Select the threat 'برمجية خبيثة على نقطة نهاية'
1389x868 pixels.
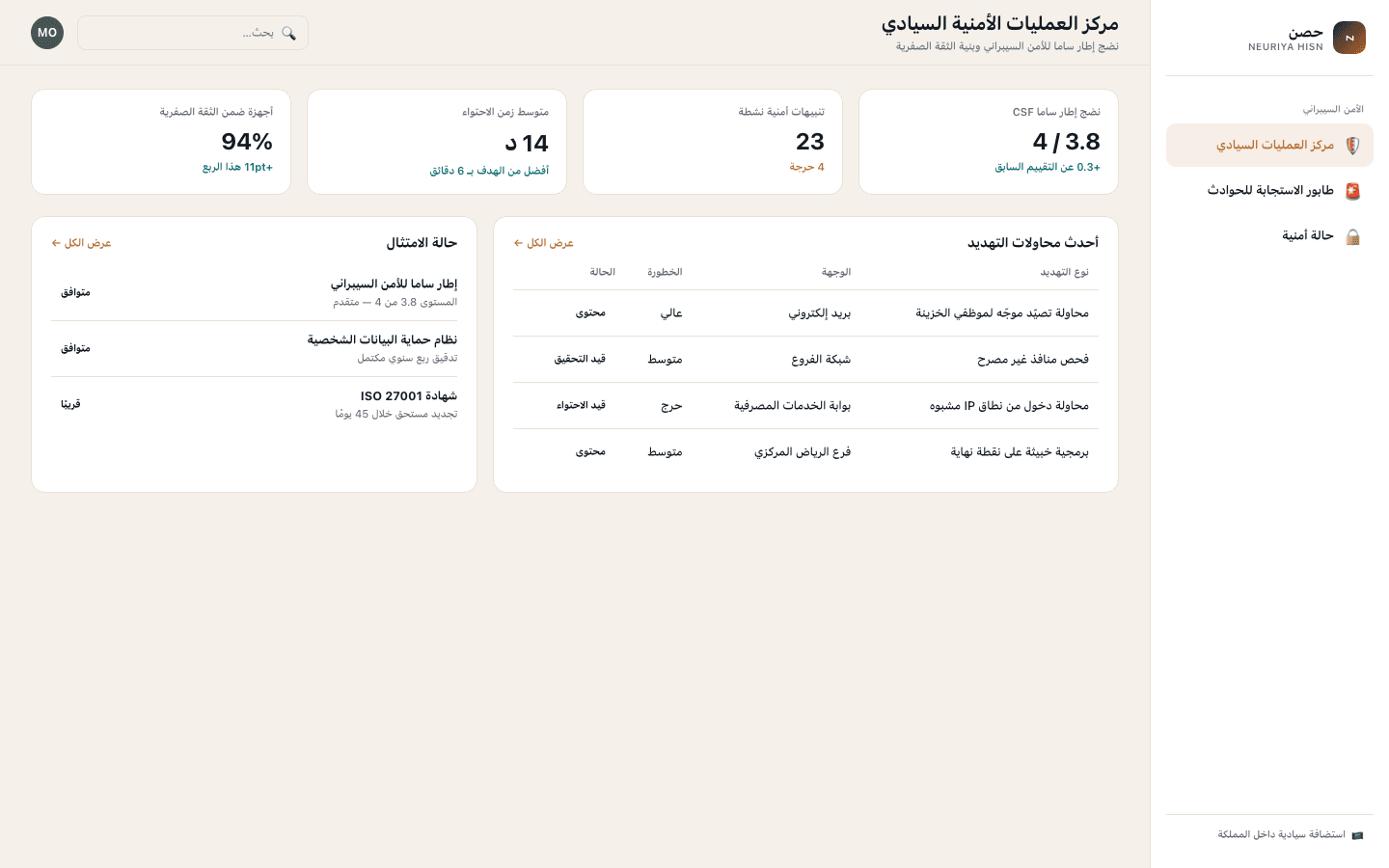click(x=1020, y=452)
